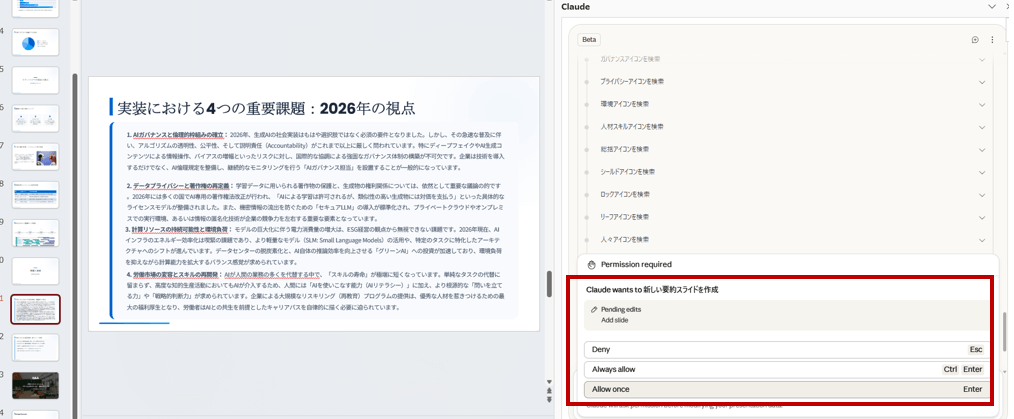Expand the プライバシーアイコンを検索 step

coord(982,81)
